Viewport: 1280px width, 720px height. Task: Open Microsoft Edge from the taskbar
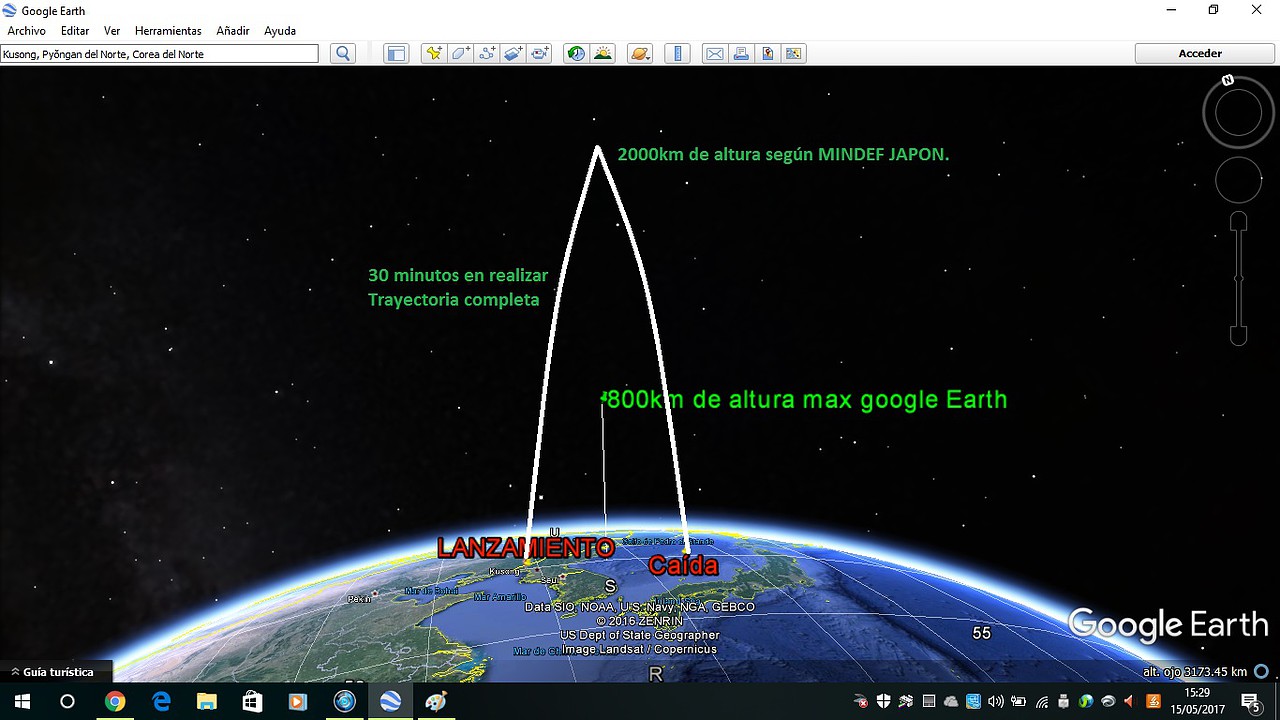(x=161, y=702)
